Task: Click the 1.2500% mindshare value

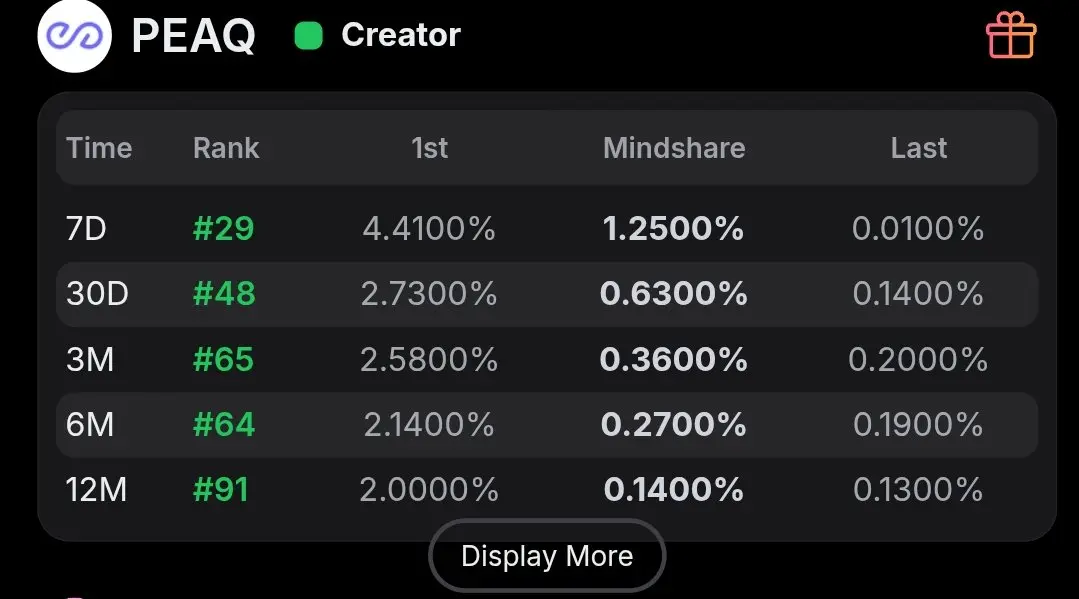Action: click(x=673, y=229)
